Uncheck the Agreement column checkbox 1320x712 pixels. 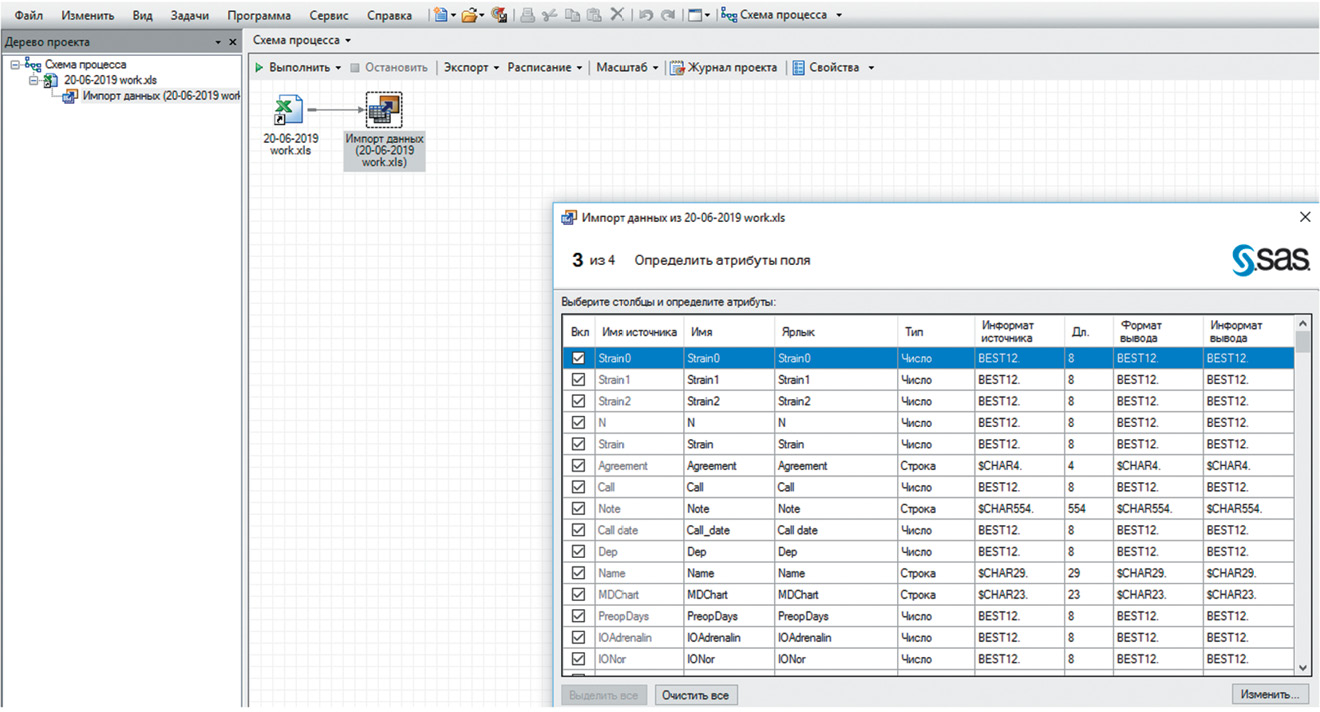pyautogui.click(x=578, y=466)
